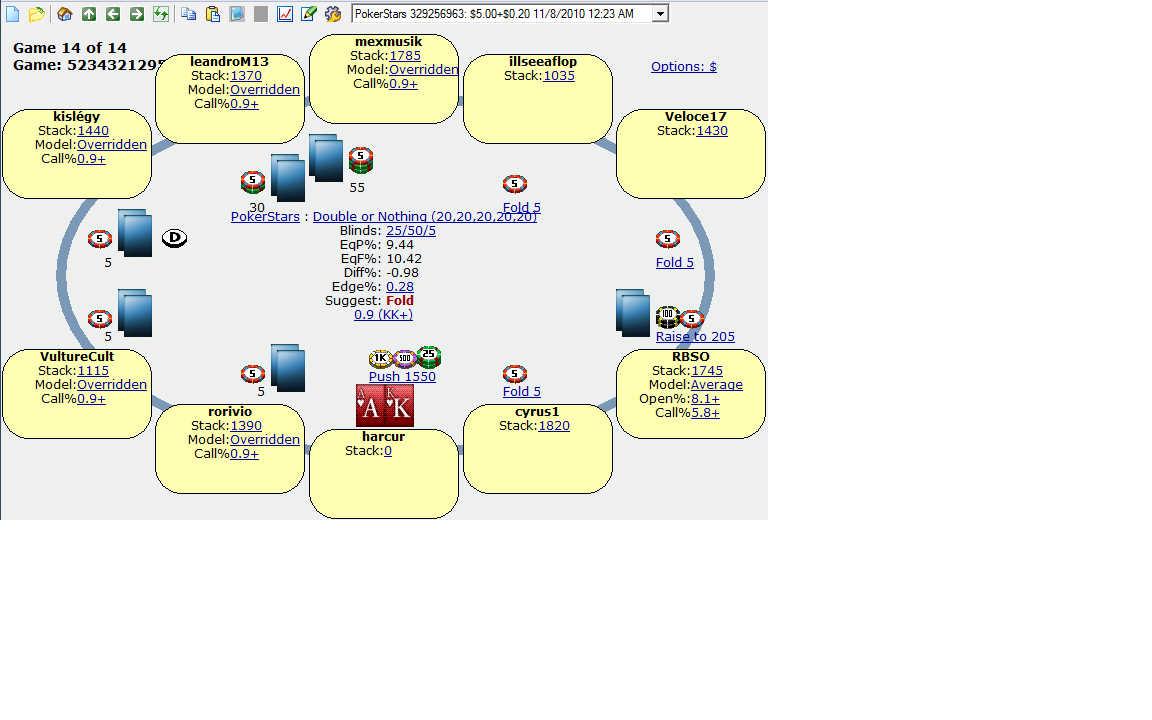
Task: Click the chip labeled 30
Action: (x=253, y=181)
